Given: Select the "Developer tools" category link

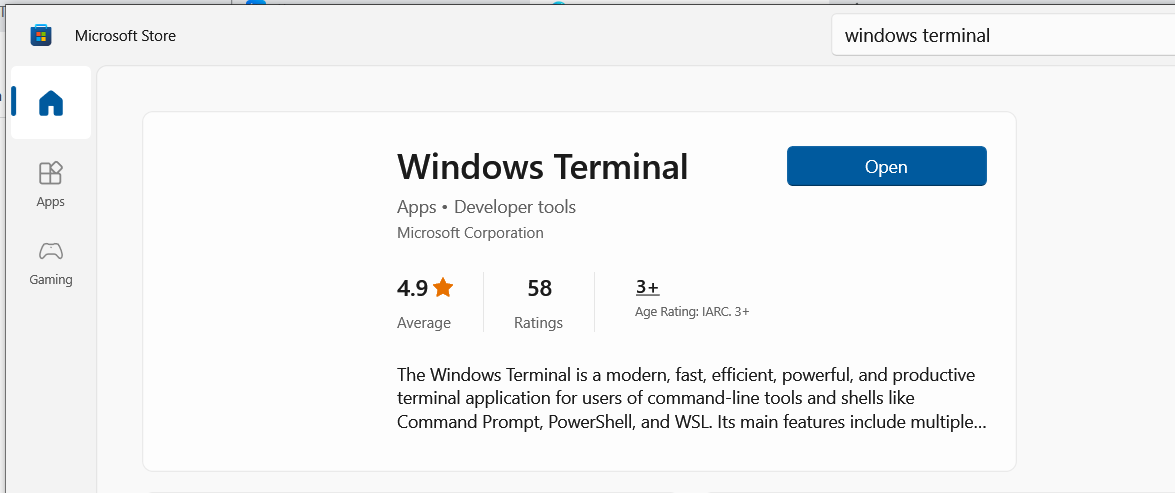Looking at the screenshot, I should [515, 207].
